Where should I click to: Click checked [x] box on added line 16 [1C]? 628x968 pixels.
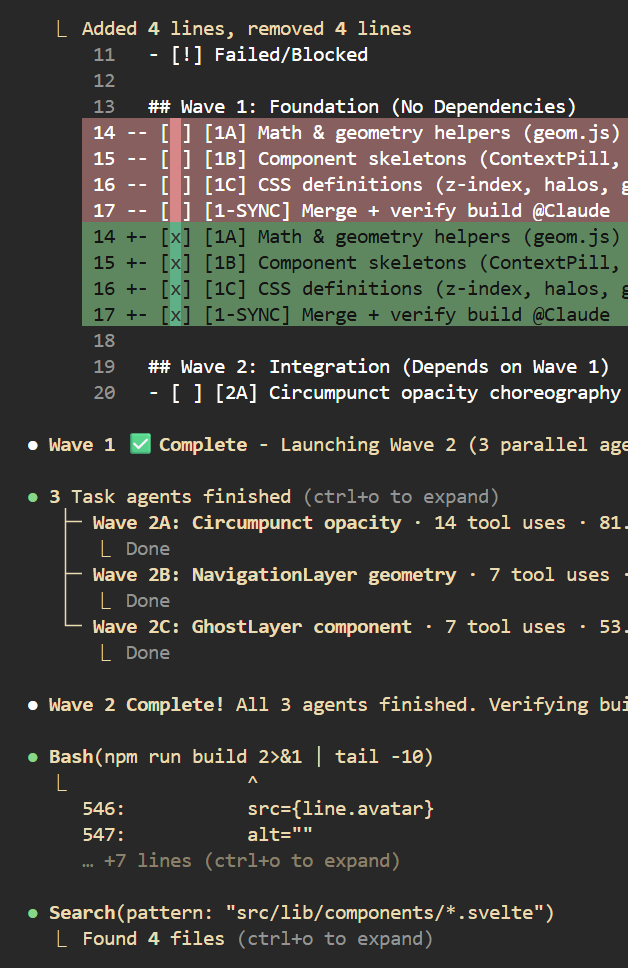(x=175, y=289)
